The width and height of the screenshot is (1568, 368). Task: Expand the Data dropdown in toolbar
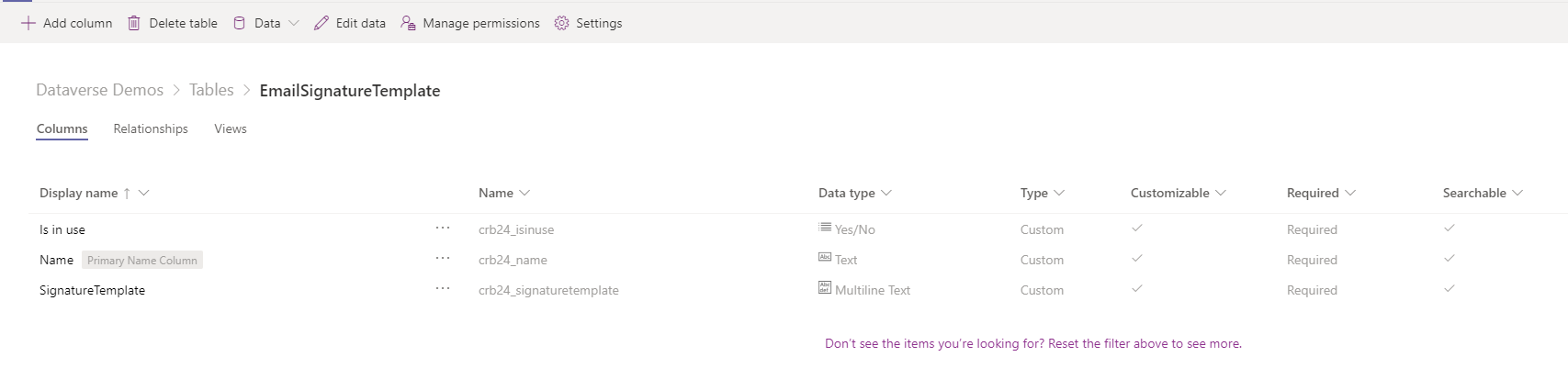(293, 23)
